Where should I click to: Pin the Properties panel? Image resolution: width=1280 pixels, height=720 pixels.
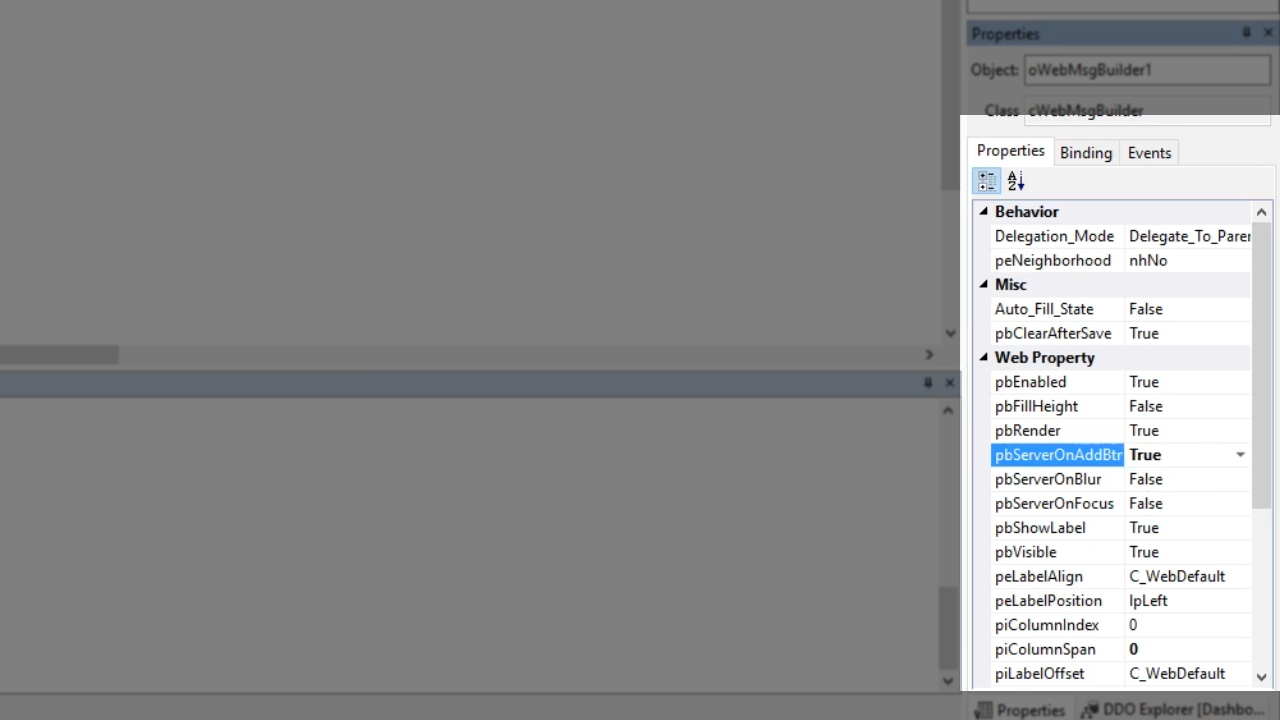click(1246, 33)
